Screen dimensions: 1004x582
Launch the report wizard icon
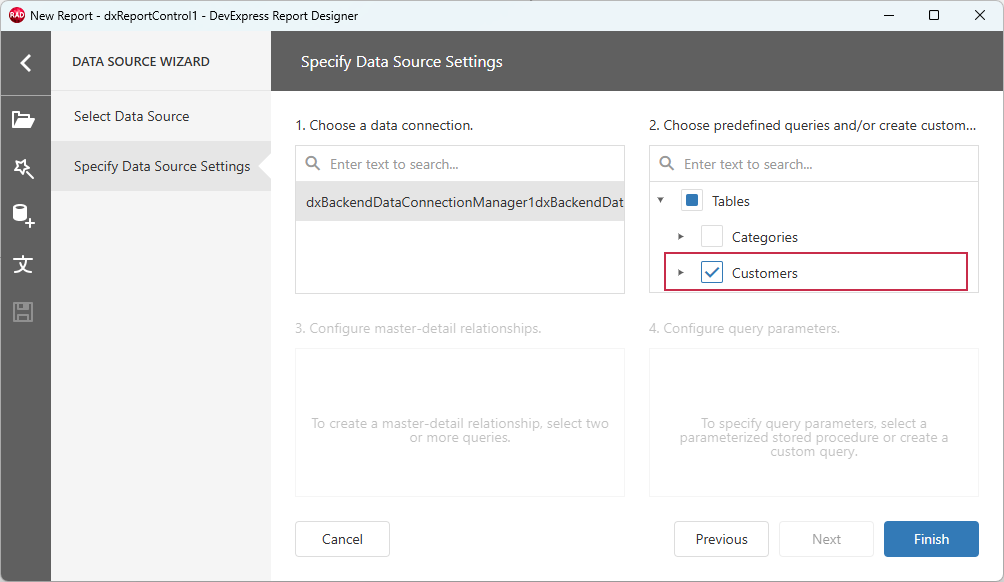(24, 168)
